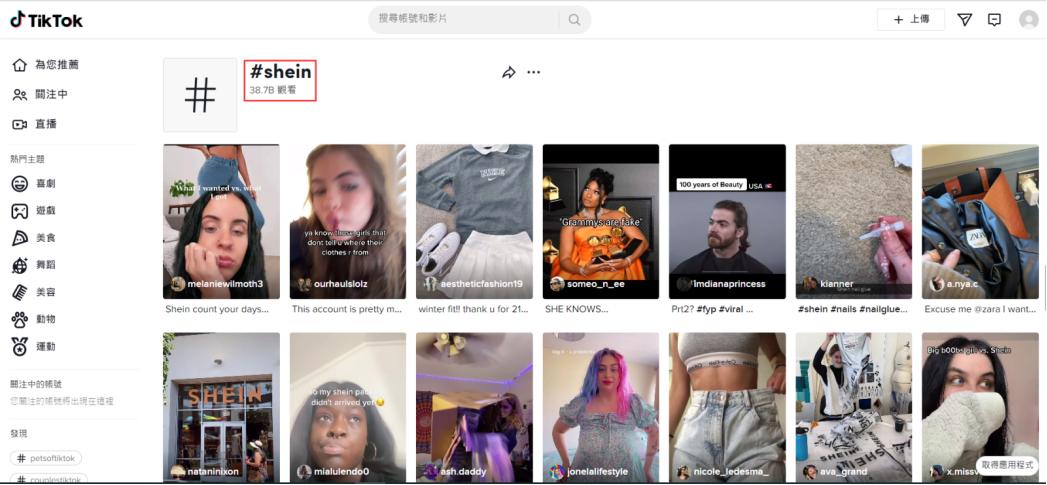Image resolution: width=1047 pixels, height=485 pixels.
Task: Click caption 'SHE KNOWS...'
Action: [x=576, y=309]
